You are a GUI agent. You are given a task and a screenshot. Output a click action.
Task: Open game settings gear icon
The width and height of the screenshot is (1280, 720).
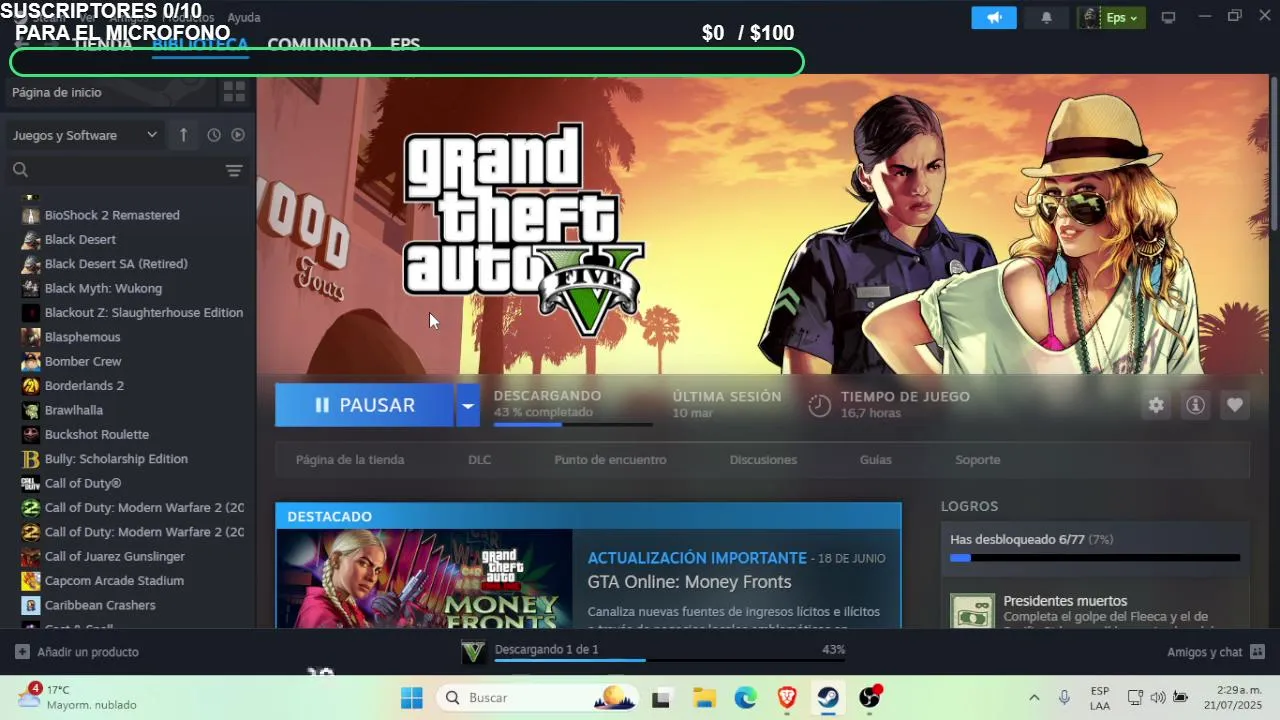[1156, 405]
